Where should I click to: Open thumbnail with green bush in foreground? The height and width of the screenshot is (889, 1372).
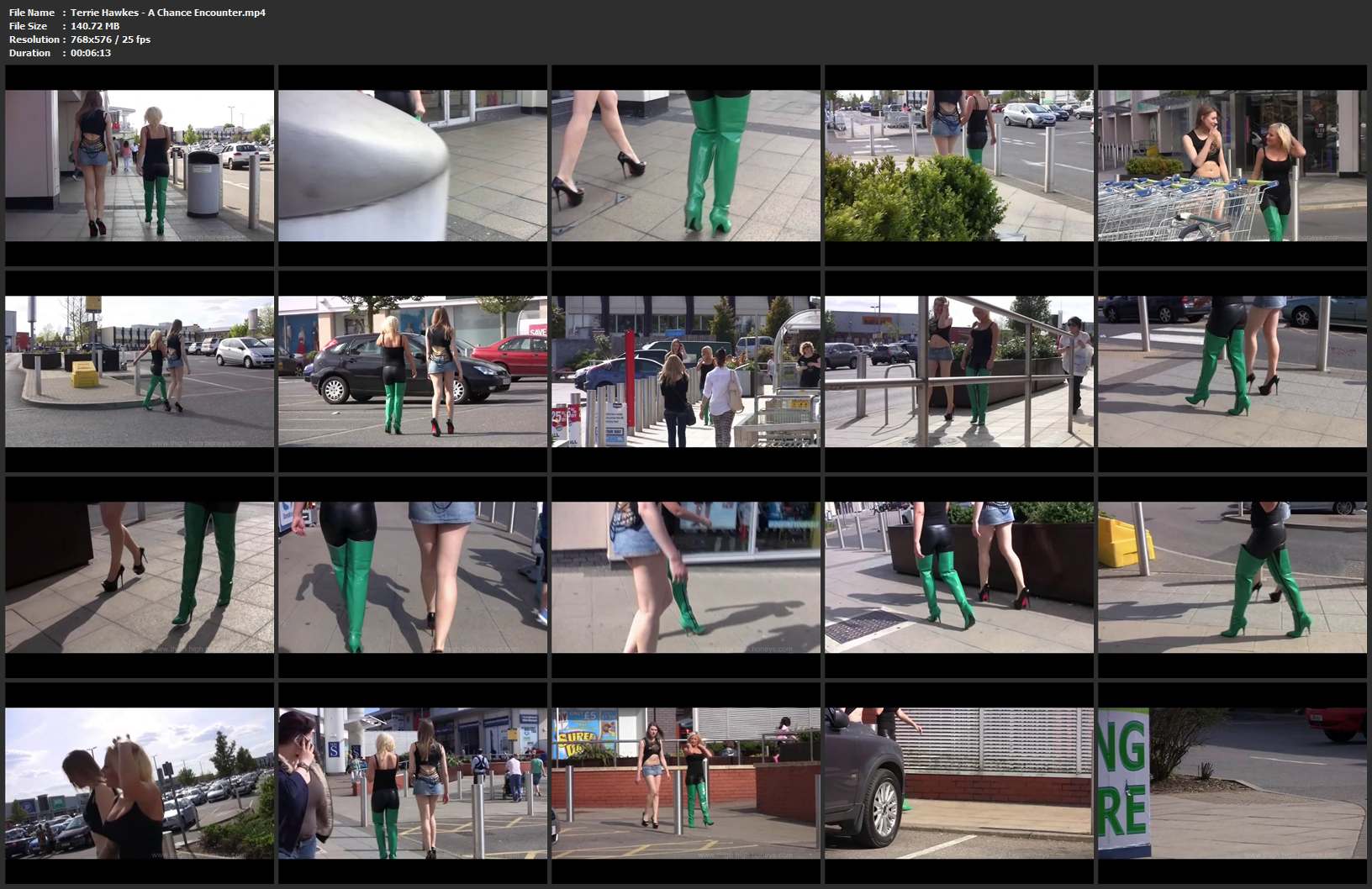pyautogui.click(x=959, y=166)
